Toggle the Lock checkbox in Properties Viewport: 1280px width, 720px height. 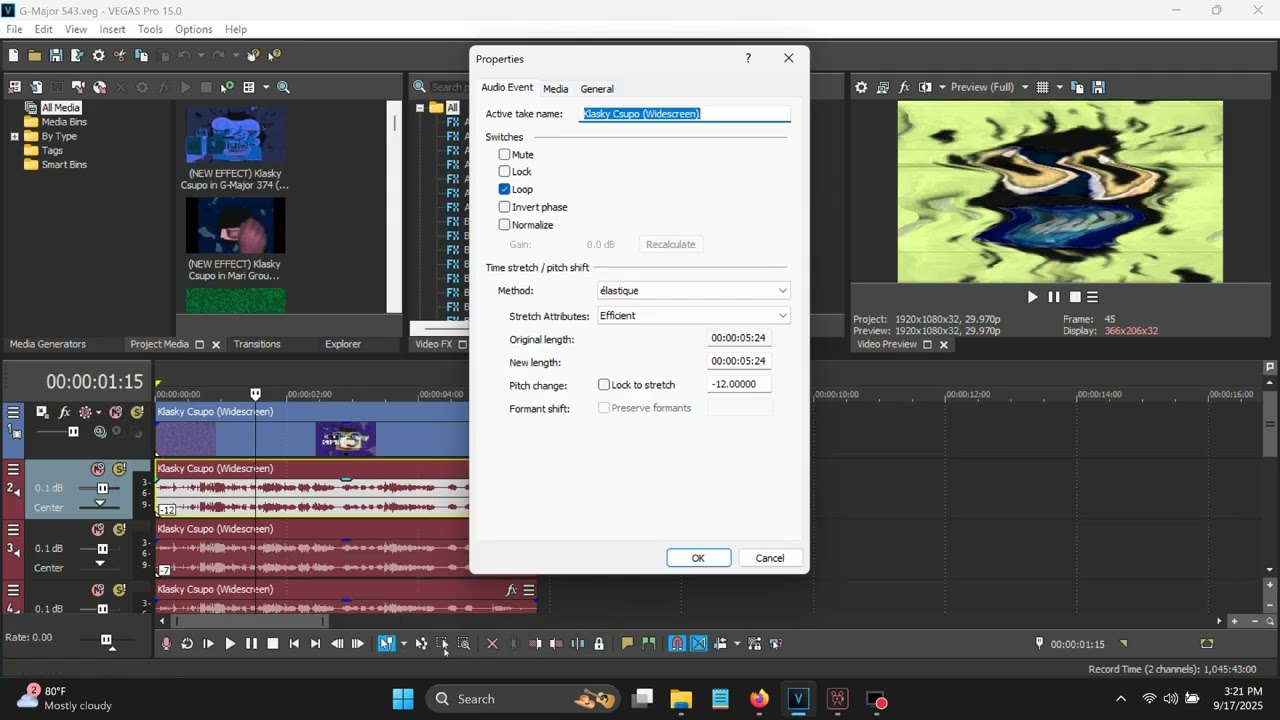504,172
